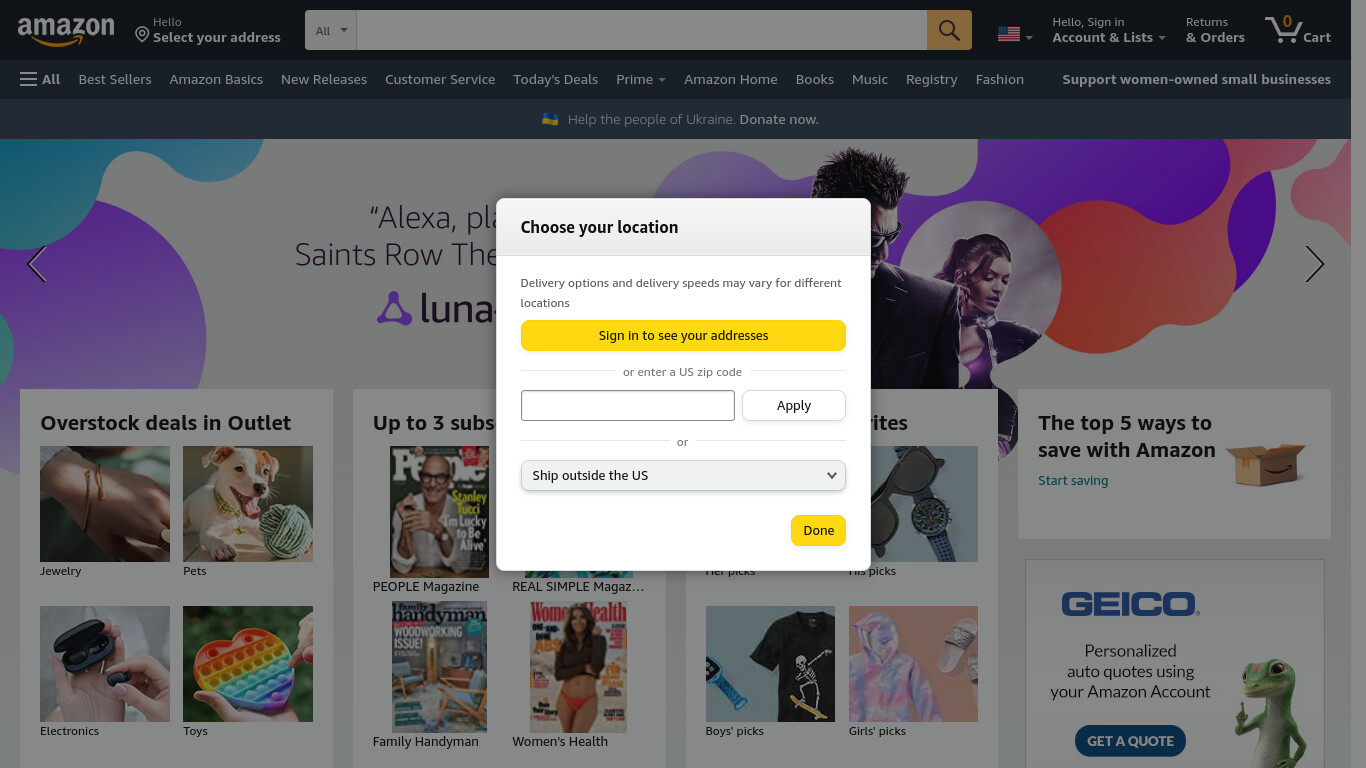Open Women's Health magazine cover

point(579,666)
